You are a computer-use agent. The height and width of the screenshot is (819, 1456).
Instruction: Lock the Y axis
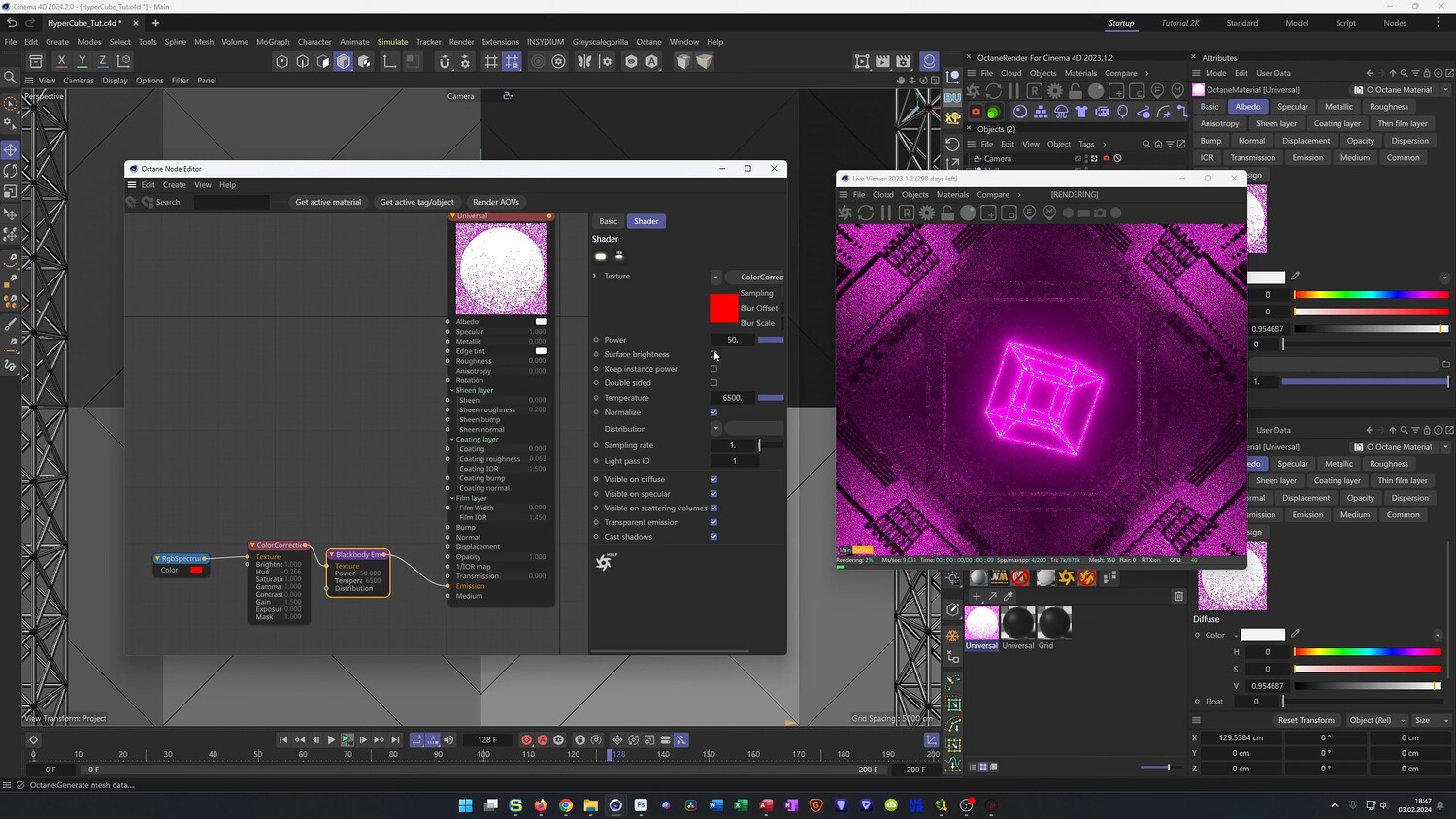click(x=82, y=61)
